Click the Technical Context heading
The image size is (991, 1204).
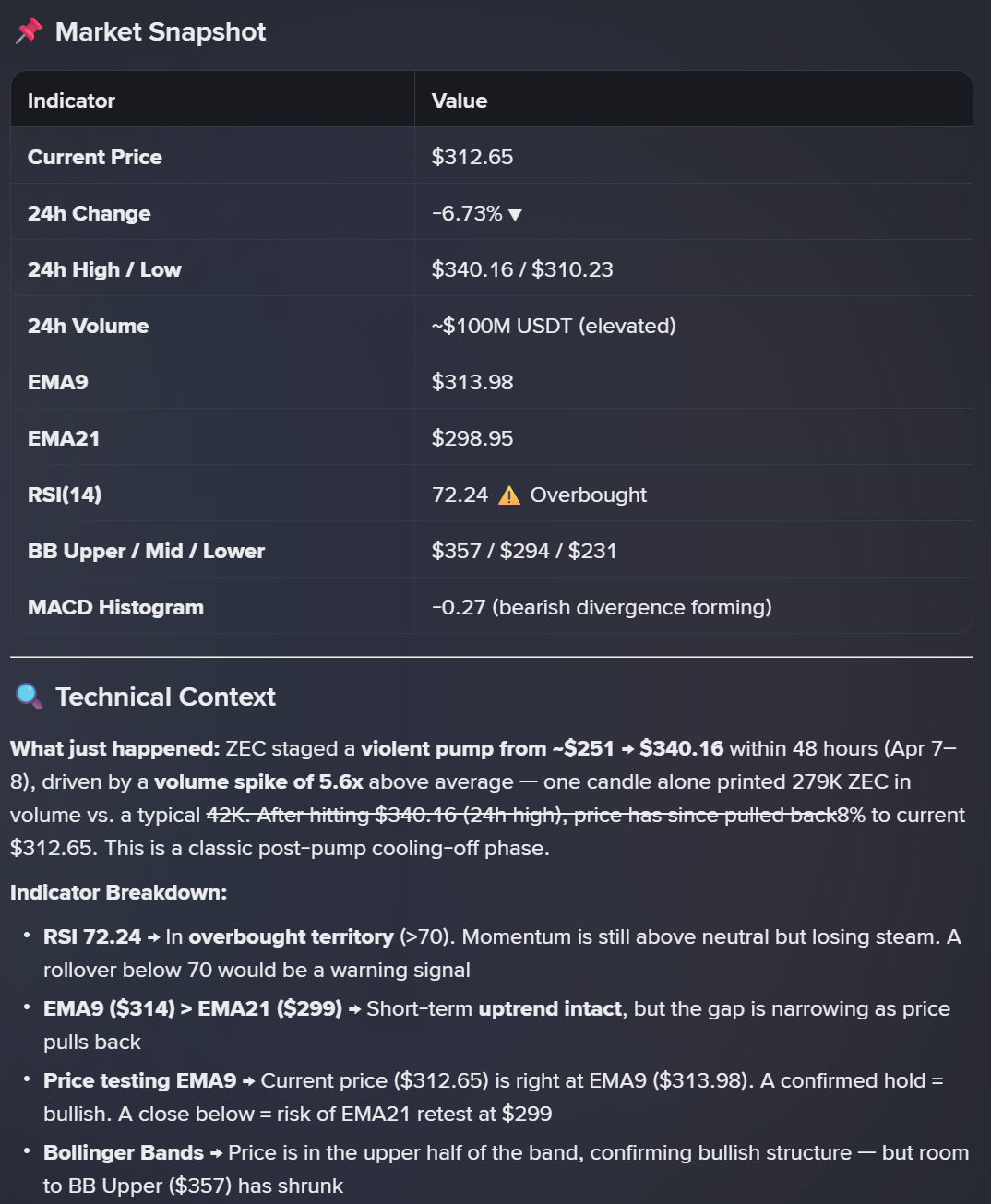point(165,697)
